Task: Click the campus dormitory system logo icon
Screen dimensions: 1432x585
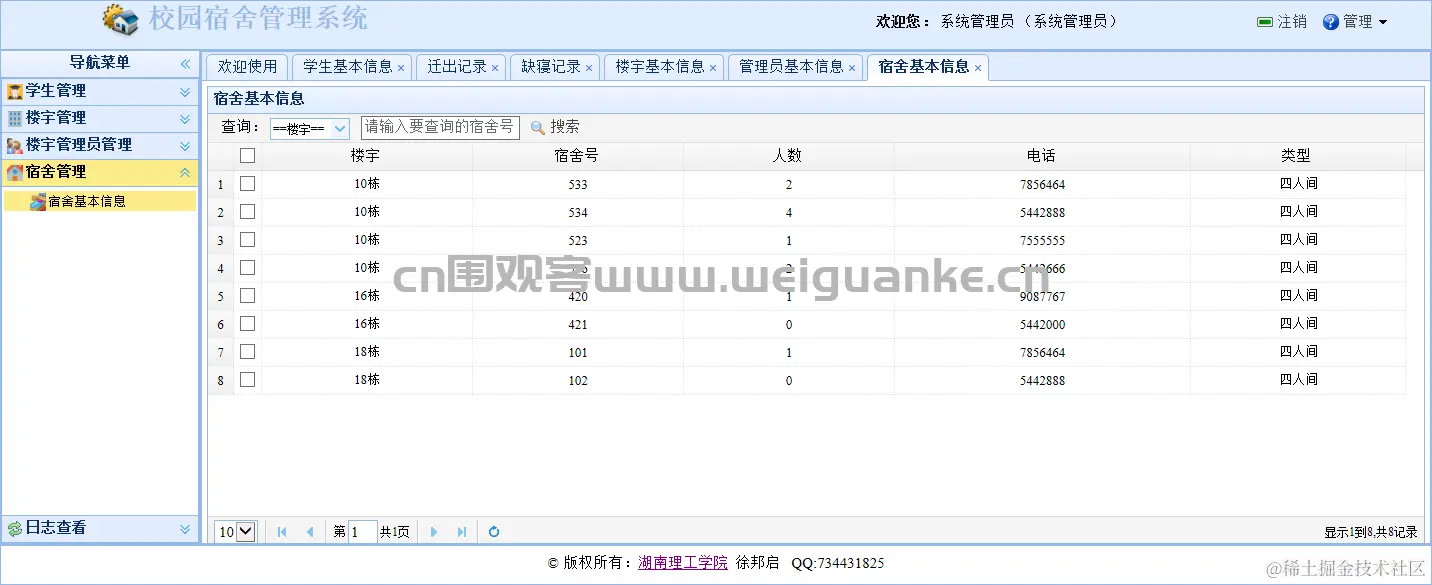Action: [120, 19]
